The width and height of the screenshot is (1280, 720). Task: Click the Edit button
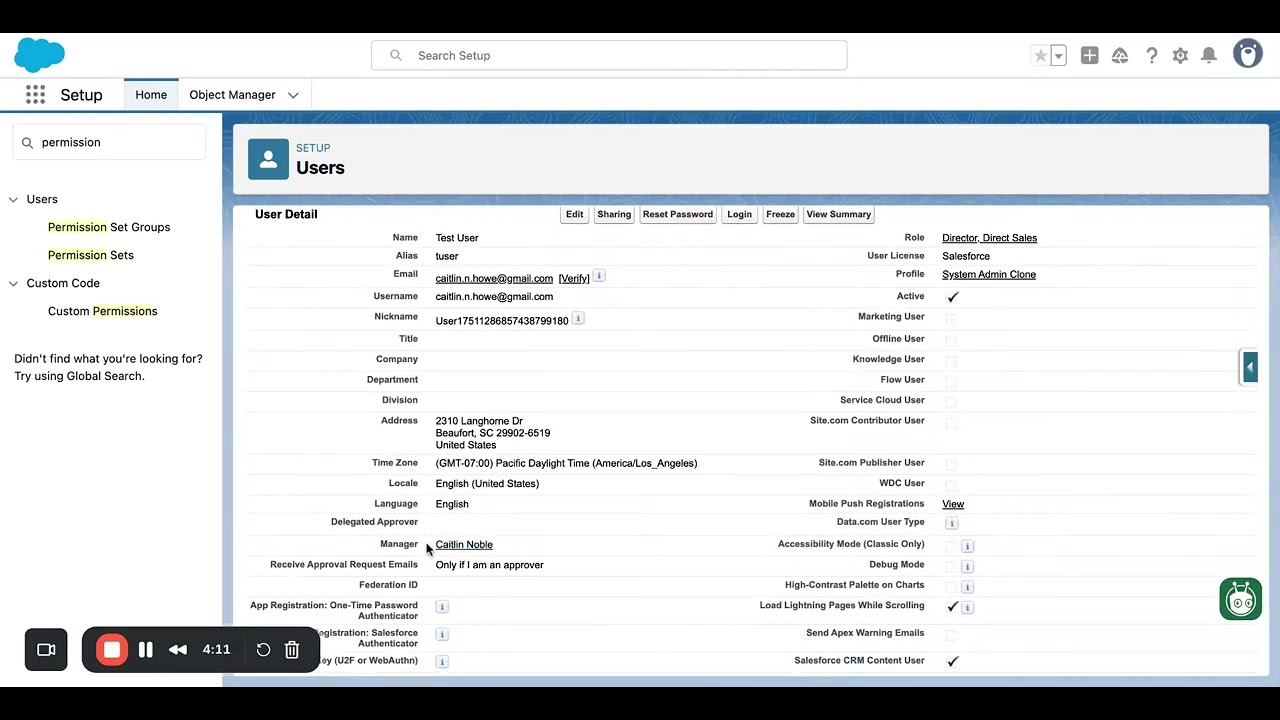[574, 214]
